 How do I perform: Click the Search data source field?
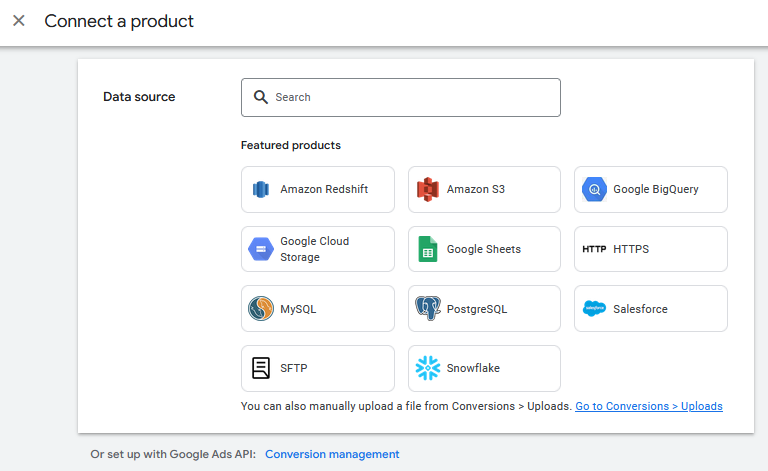coord(401,97)
